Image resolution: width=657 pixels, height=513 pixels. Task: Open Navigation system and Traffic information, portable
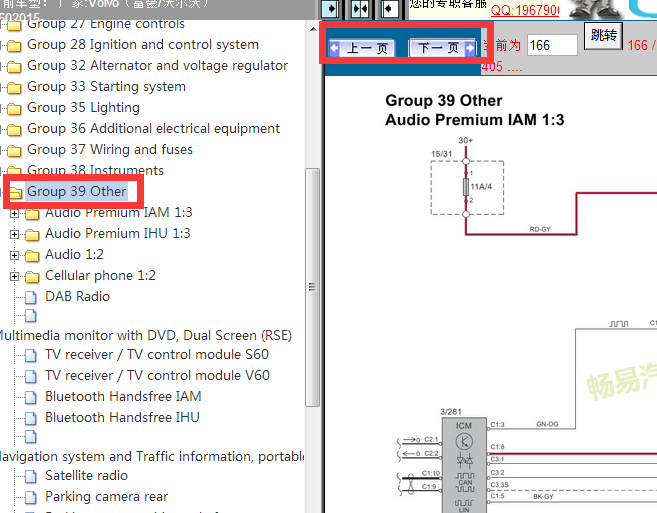pyautogui.click(x=152, y=456)
